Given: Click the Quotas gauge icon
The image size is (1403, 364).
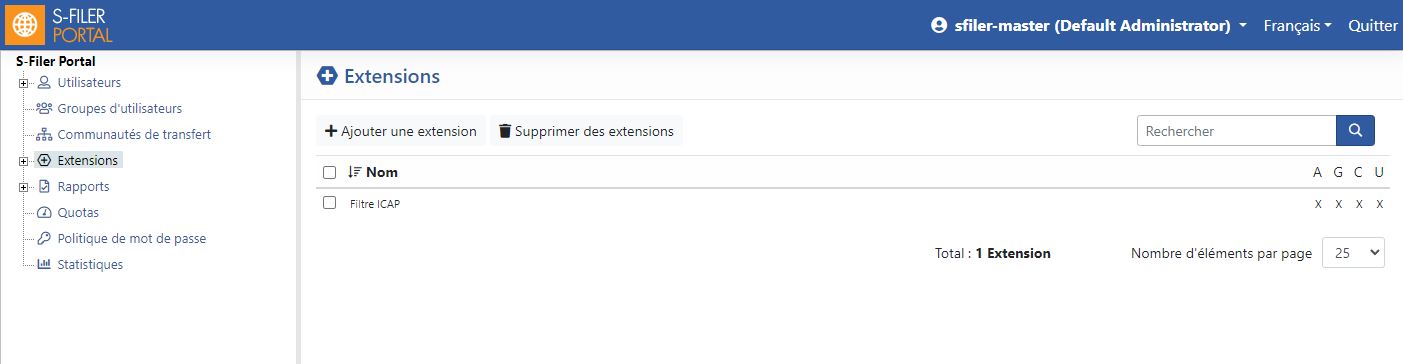Looking at the screenshot, I should [44, 212].
